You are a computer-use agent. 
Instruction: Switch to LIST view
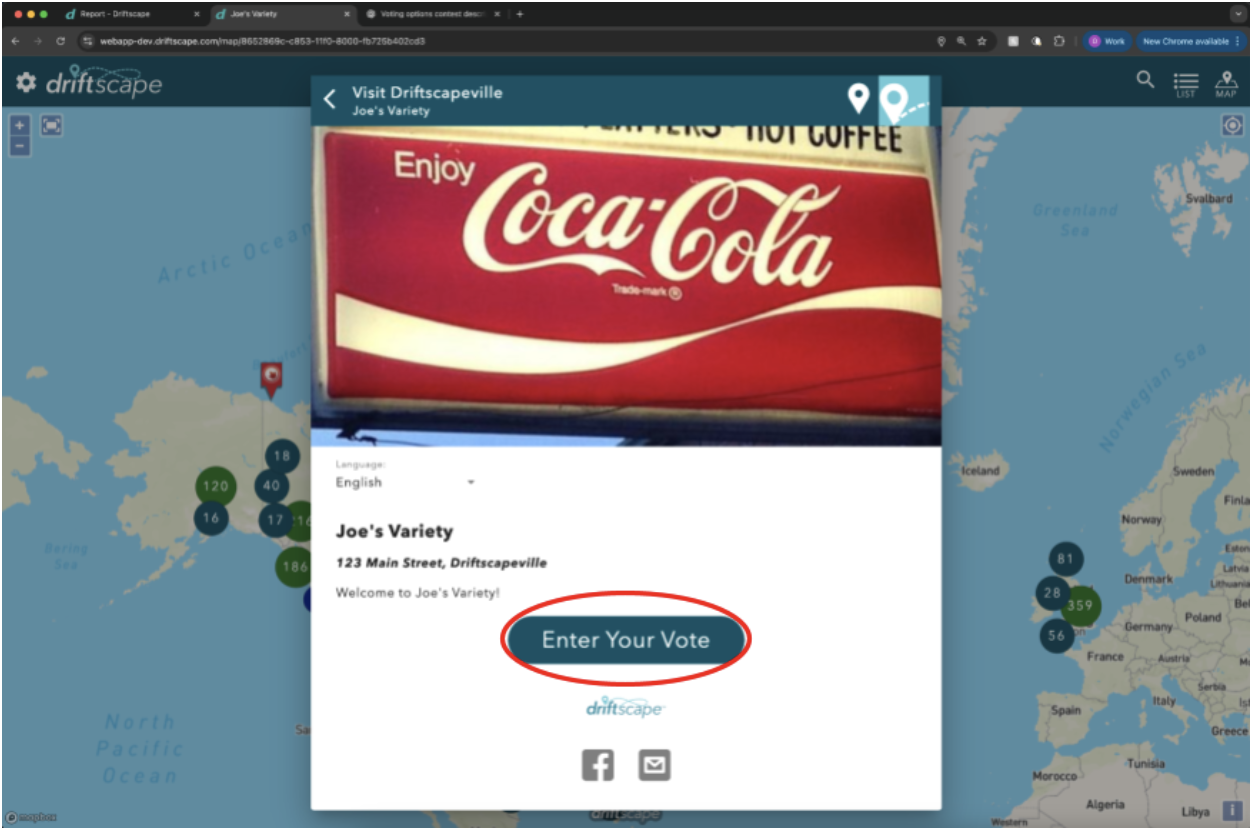coord(1186,84)
